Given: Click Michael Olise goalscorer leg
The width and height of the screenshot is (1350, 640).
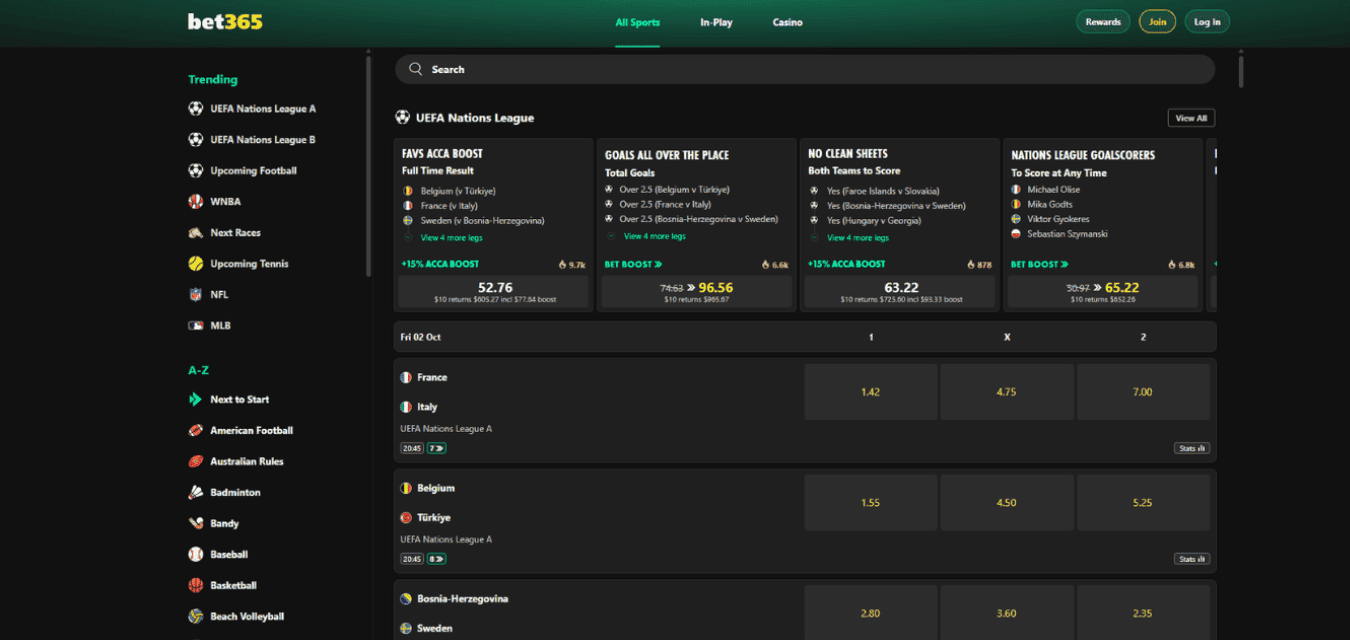Looking at the screenshot, I should click(x=1053, y=189).
